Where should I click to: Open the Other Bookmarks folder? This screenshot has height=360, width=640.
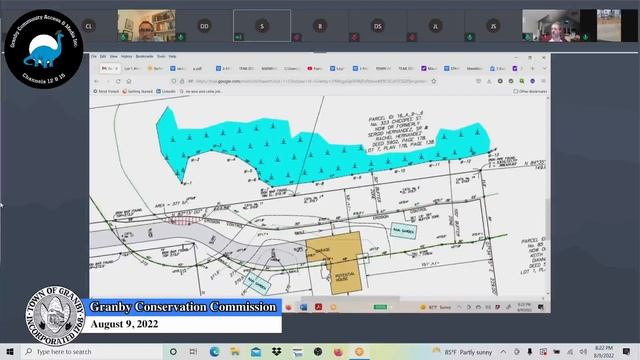pos(530,91)
